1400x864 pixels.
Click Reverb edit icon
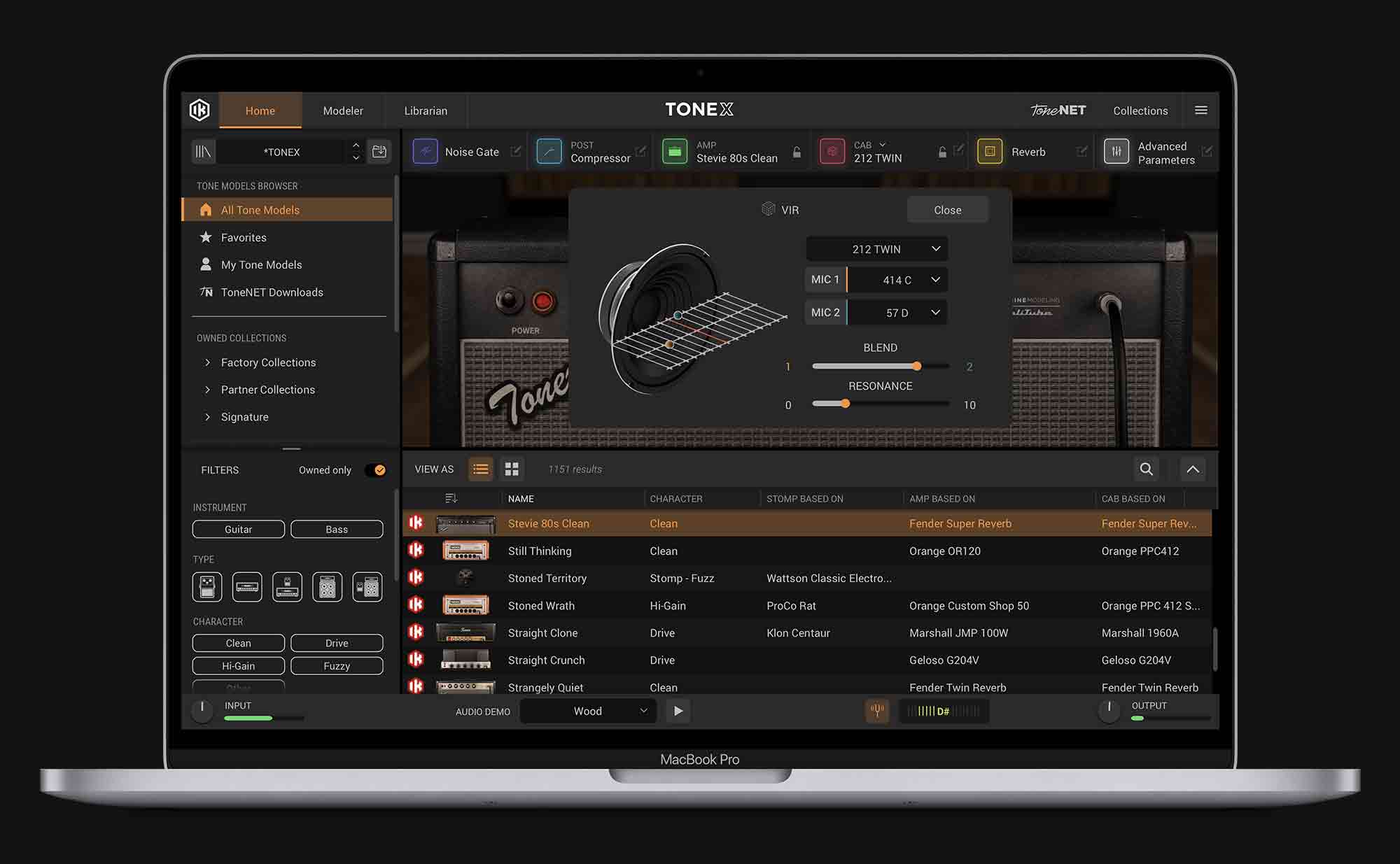pos(1082,151)
